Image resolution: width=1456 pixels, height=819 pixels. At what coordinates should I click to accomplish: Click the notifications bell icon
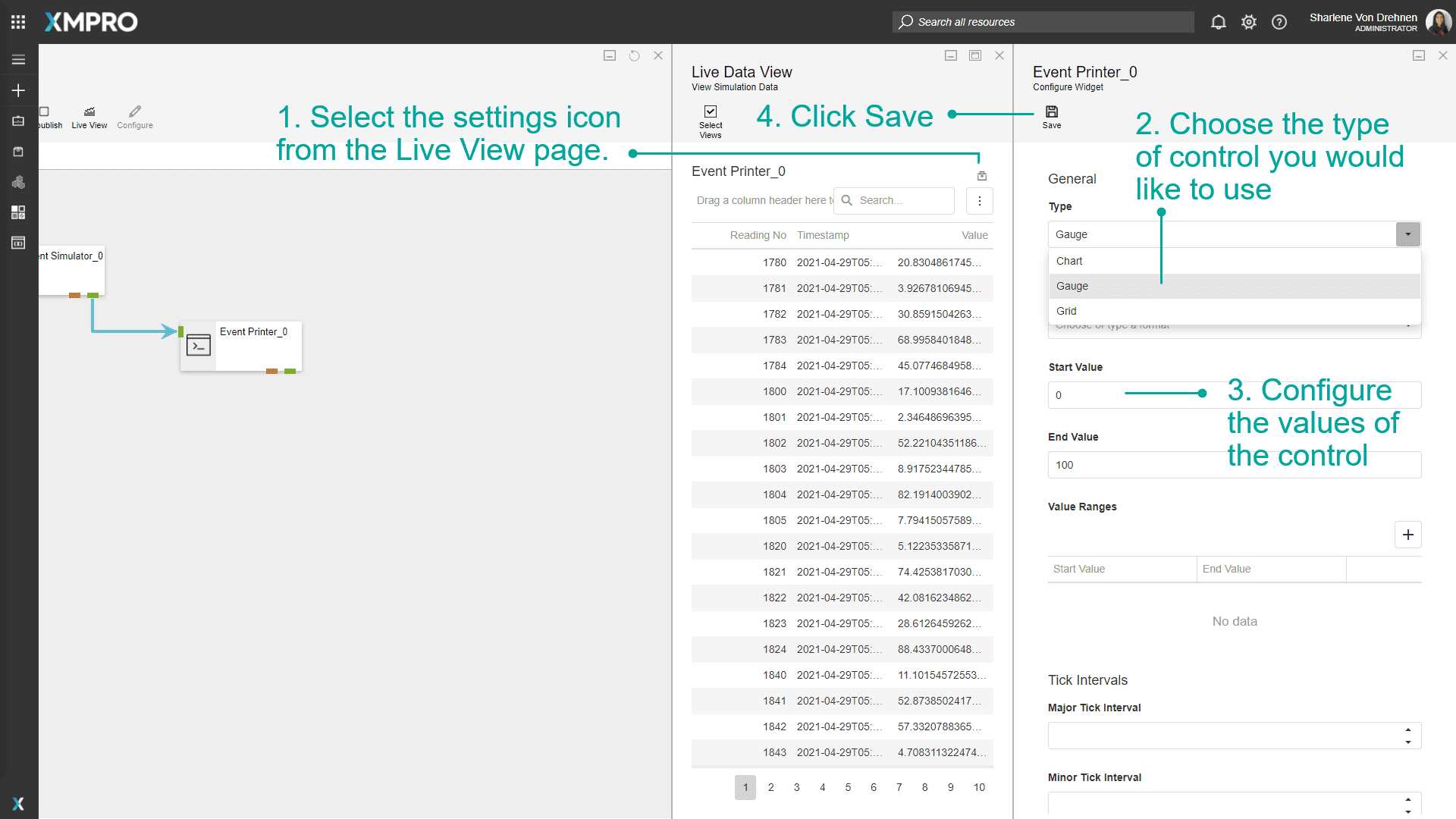pyautogui.click(x=1218, y=22)
